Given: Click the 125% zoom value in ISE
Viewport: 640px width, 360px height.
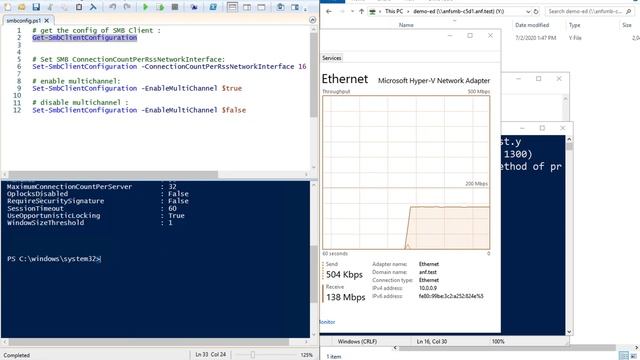Looking at the screenshot, I should (307, 355).
